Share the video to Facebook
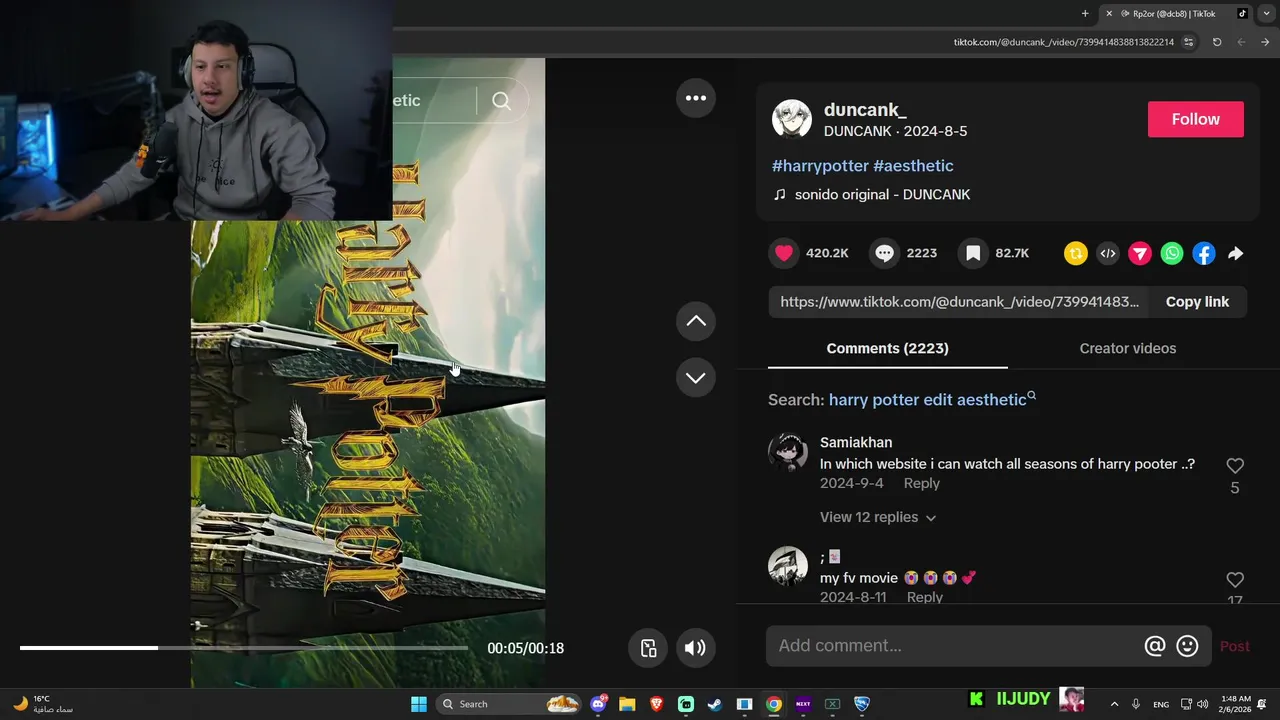This screenshot has width=1280, height=720. tap(1204, 254)
